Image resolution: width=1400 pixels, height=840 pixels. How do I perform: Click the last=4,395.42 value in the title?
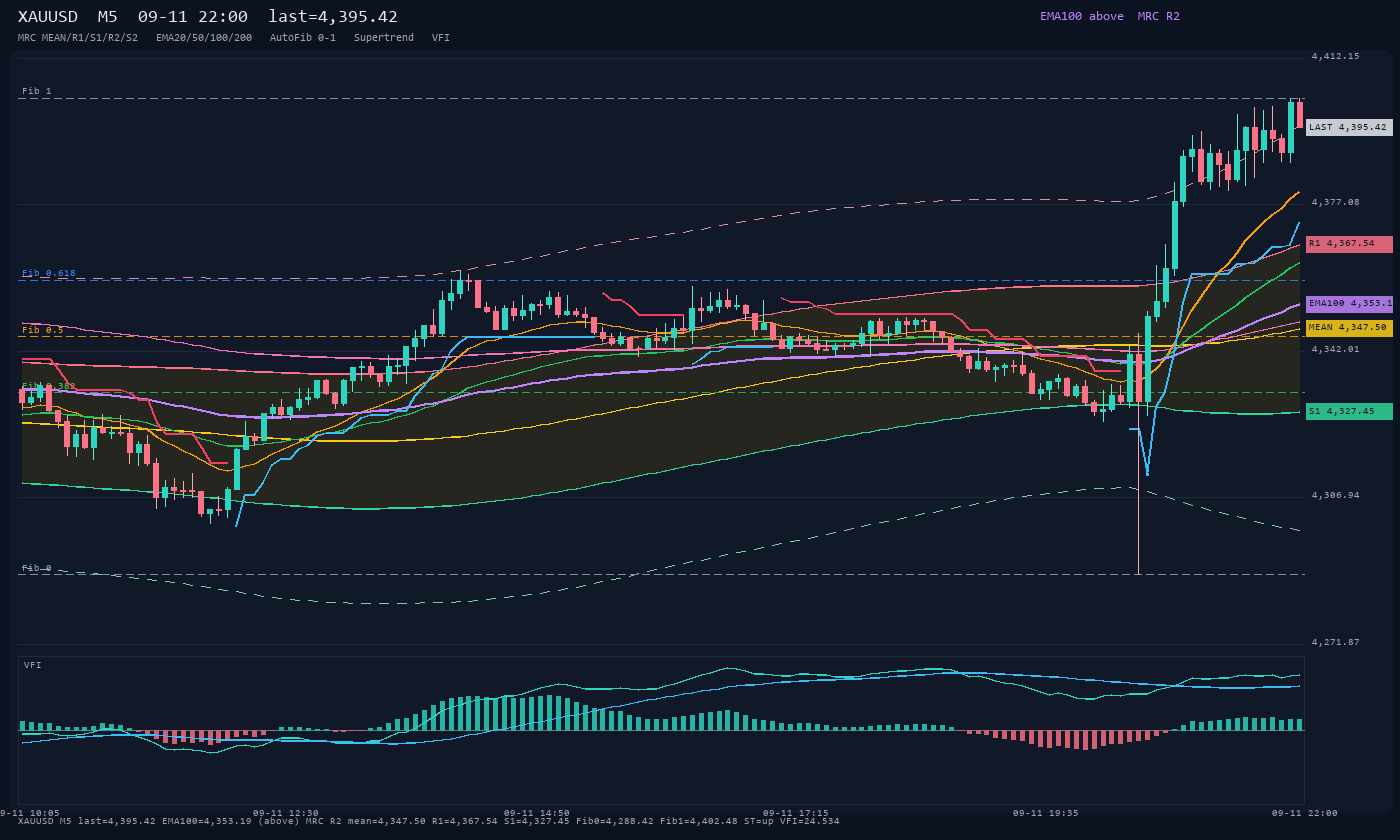[x=333, y=17]
